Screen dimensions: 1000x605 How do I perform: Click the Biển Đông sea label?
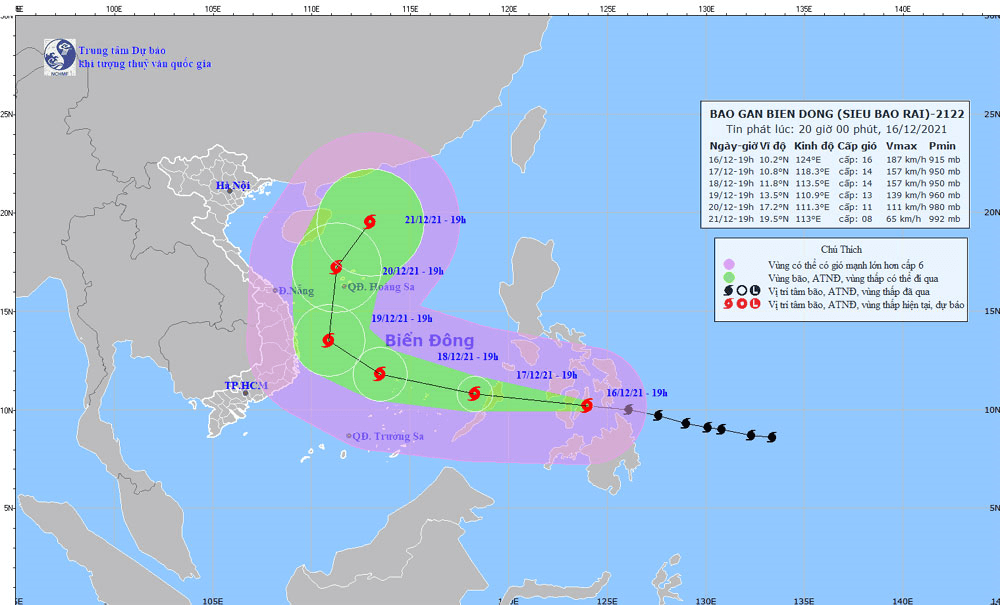pos(430,340)
